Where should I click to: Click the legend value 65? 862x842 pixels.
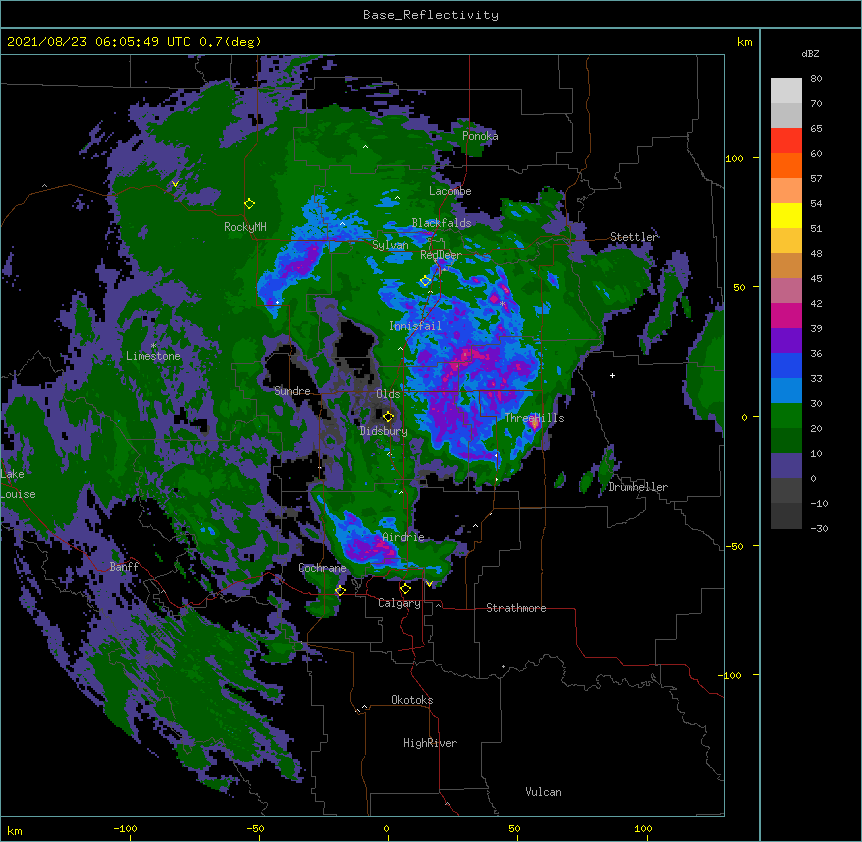(x=816, y=129)
